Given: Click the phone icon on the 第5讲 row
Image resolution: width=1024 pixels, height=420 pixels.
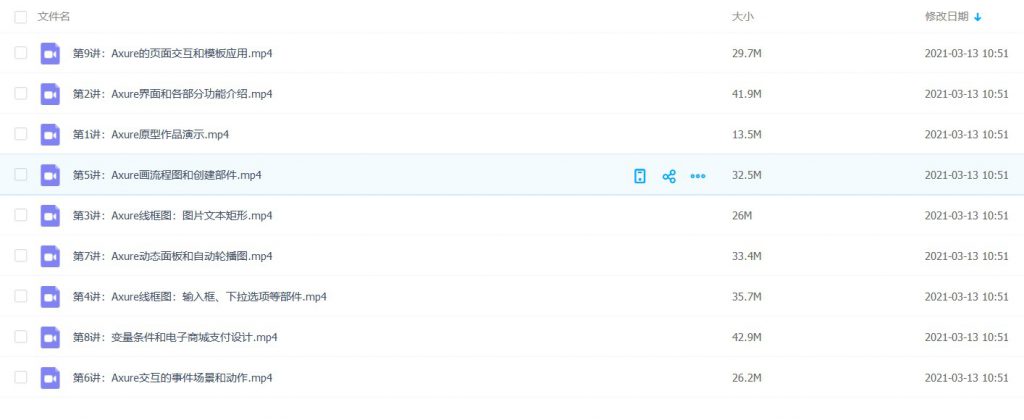Looking at the screenshot, I should coord(640,176).
